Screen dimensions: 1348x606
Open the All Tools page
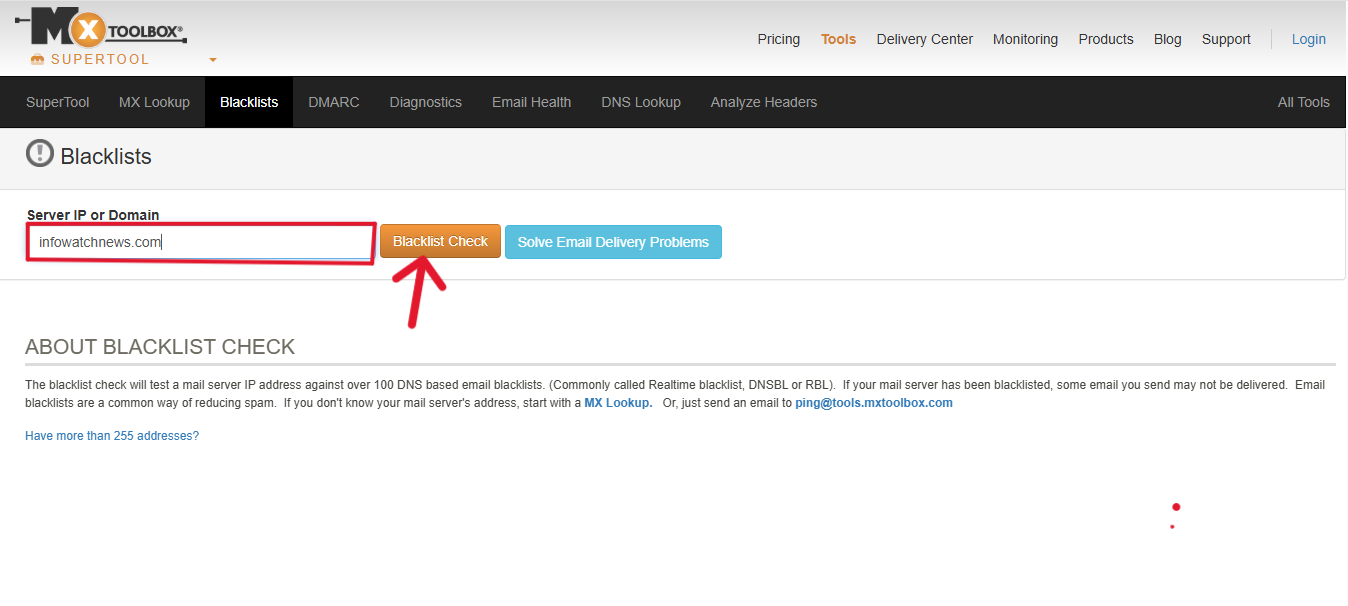click(1303, 101)
